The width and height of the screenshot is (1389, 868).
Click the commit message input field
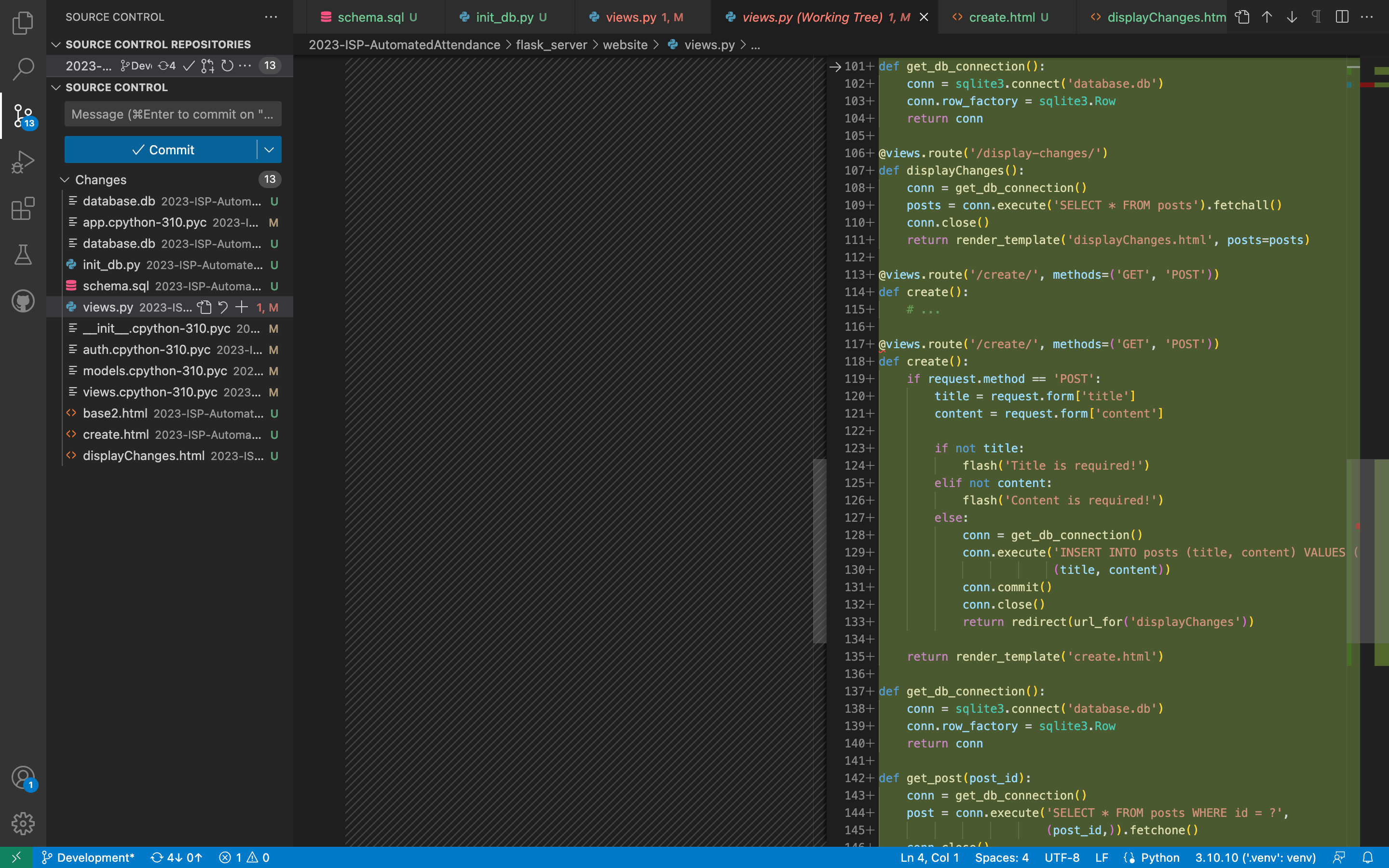pyautogui.click(x=172, y=114)
